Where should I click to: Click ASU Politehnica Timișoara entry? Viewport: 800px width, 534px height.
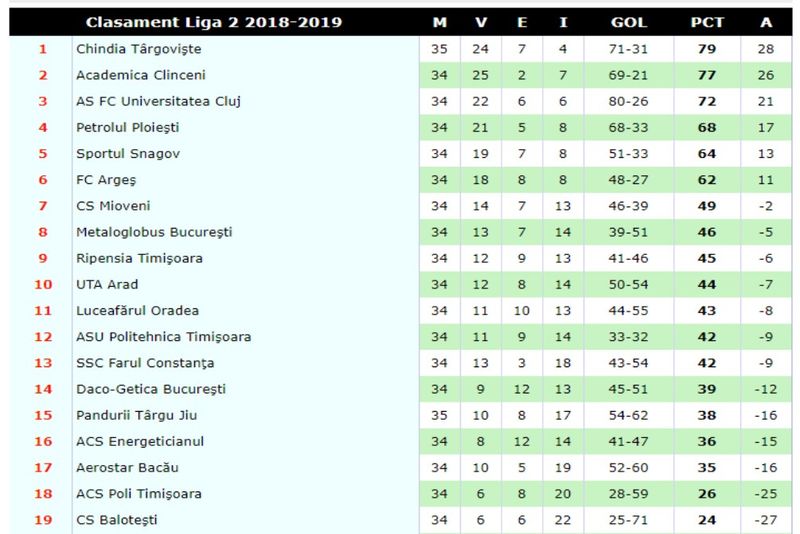[x=163, y=337]
